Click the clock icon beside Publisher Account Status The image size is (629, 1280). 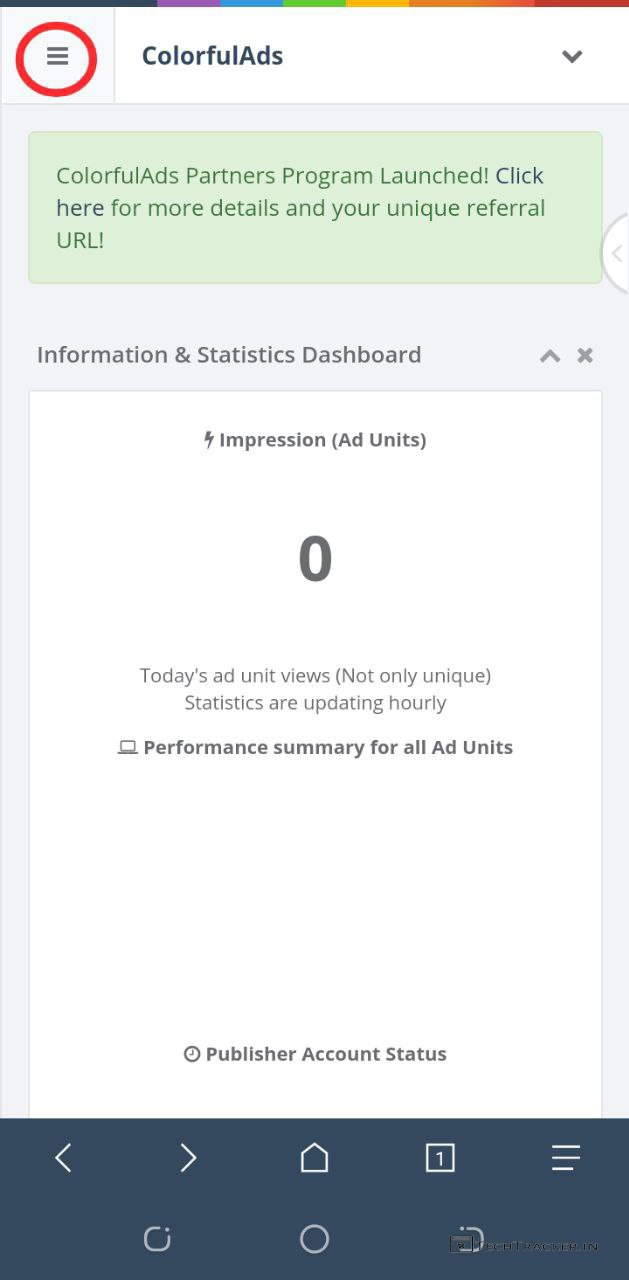pyautogui.click(x=192, y=1054)
